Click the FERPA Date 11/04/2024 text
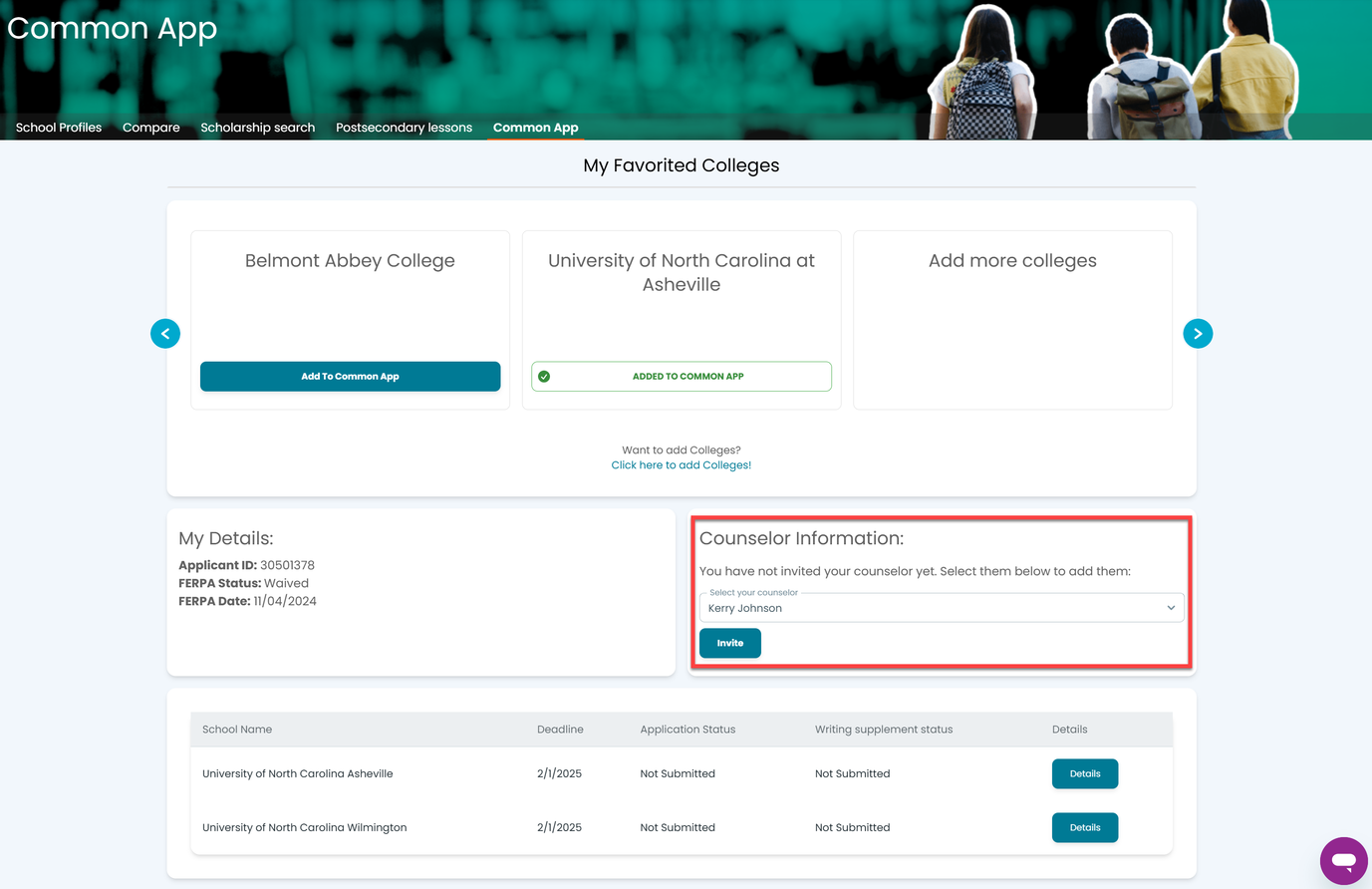The height and width of the screenshot is (889, 1372). point(248,601)
